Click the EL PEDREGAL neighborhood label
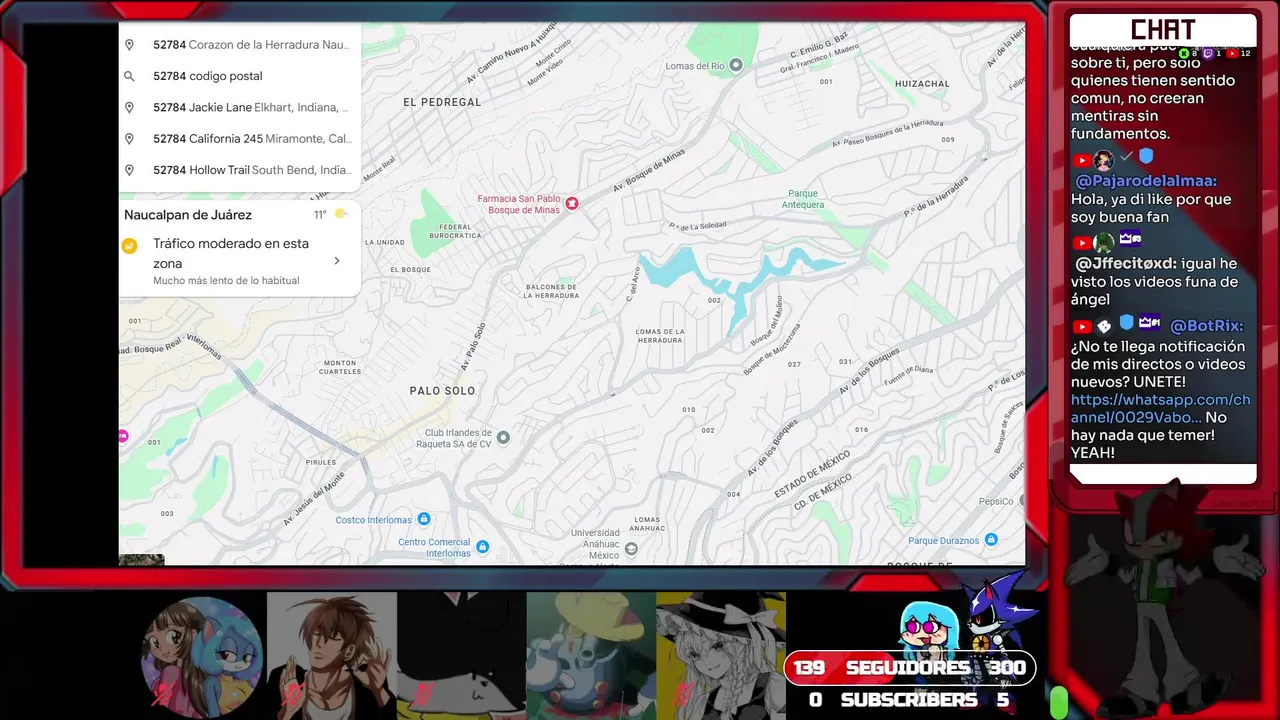Viewport: 1280px width, 720px height. point(442,102)
